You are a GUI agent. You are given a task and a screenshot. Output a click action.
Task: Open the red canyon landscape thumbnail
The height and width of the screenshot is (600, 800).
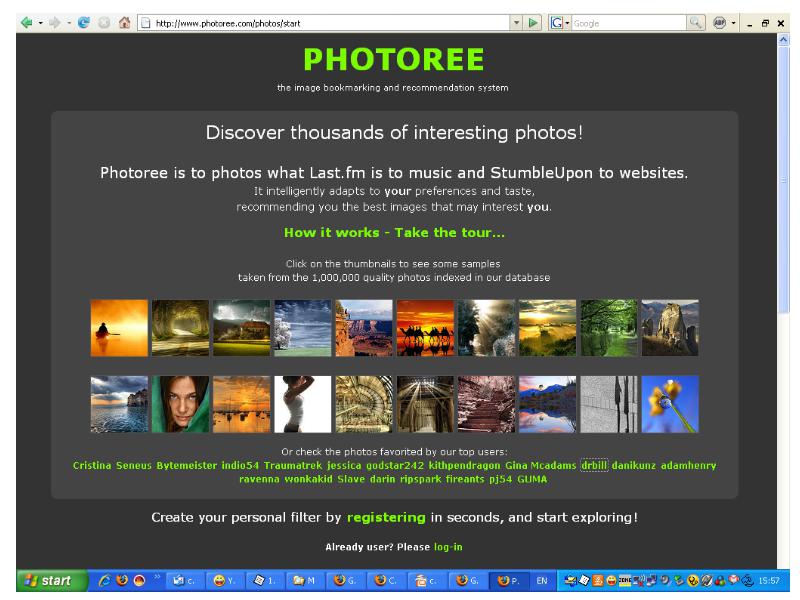click(x=364, y=328)
